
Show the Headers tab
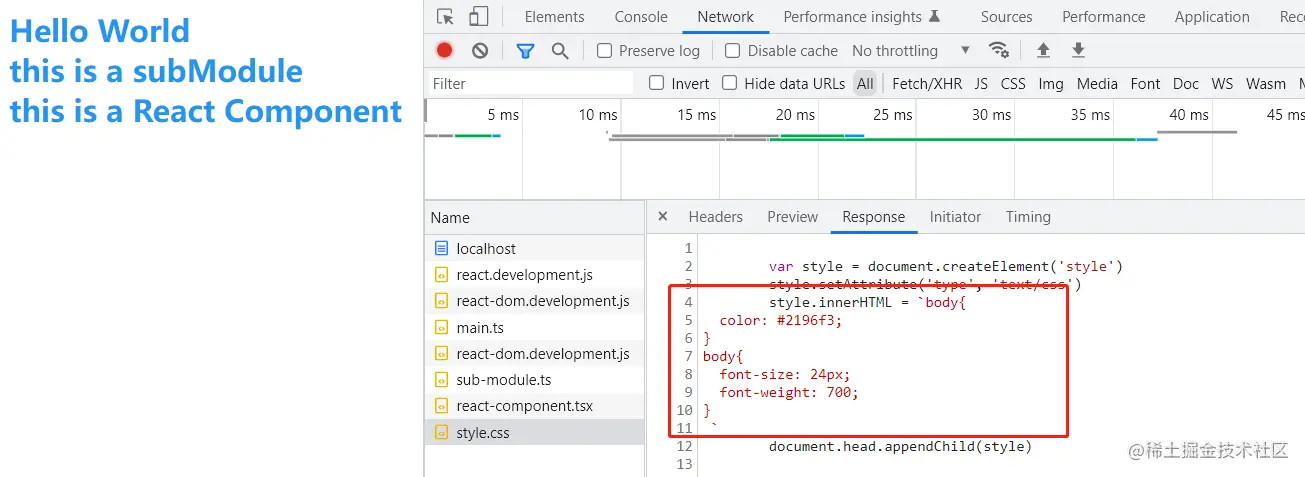[715, 217]
